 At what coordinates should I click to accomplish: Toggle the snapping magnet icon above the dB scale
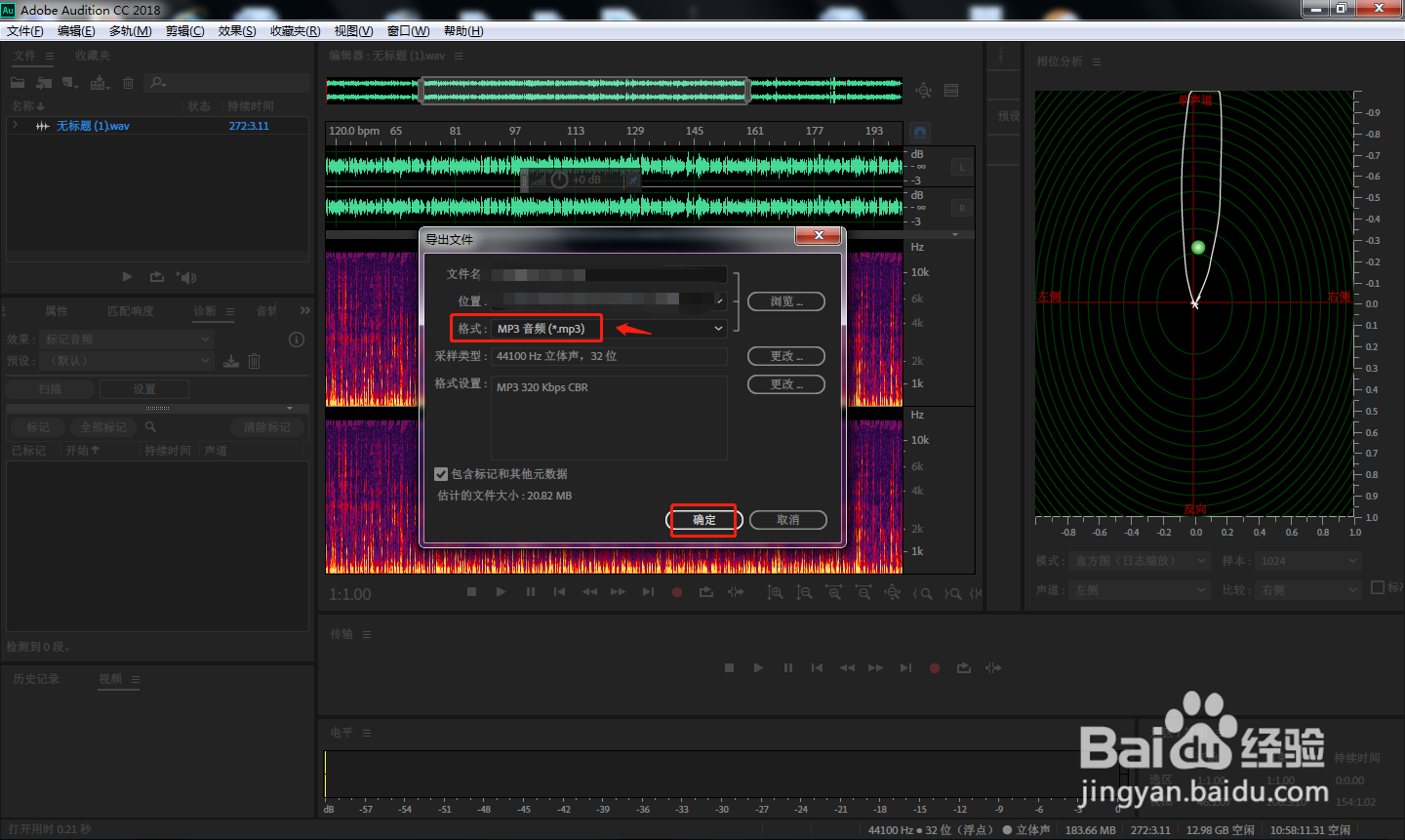[x=919, y=132]
